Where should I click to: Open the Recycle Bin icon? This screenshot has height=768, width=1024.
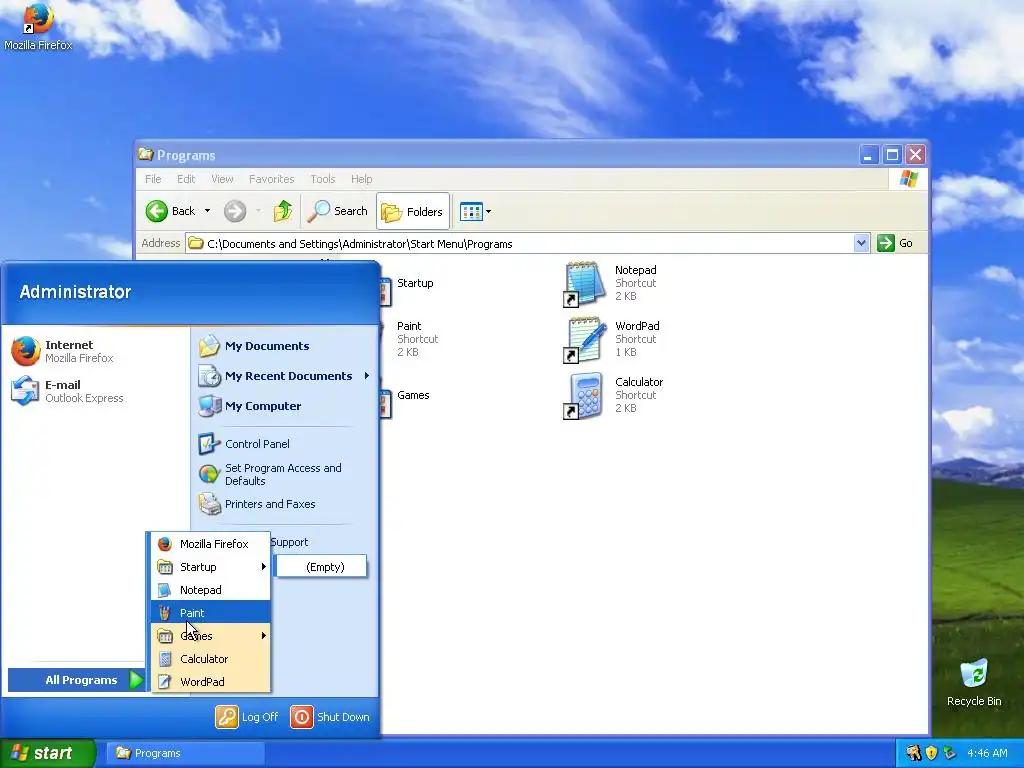click(x=974, y=674)
